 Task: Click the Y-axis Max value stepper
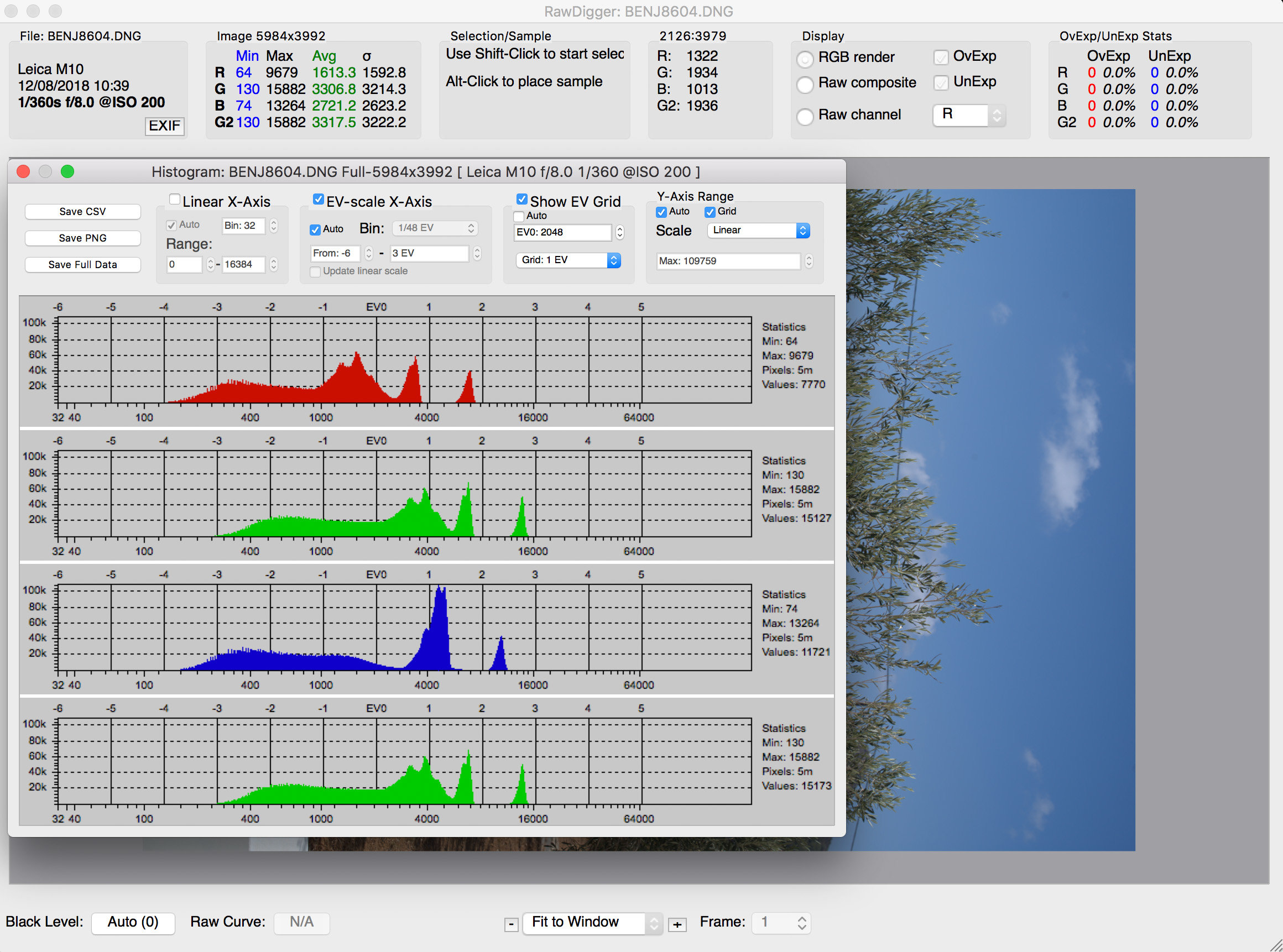809,261
